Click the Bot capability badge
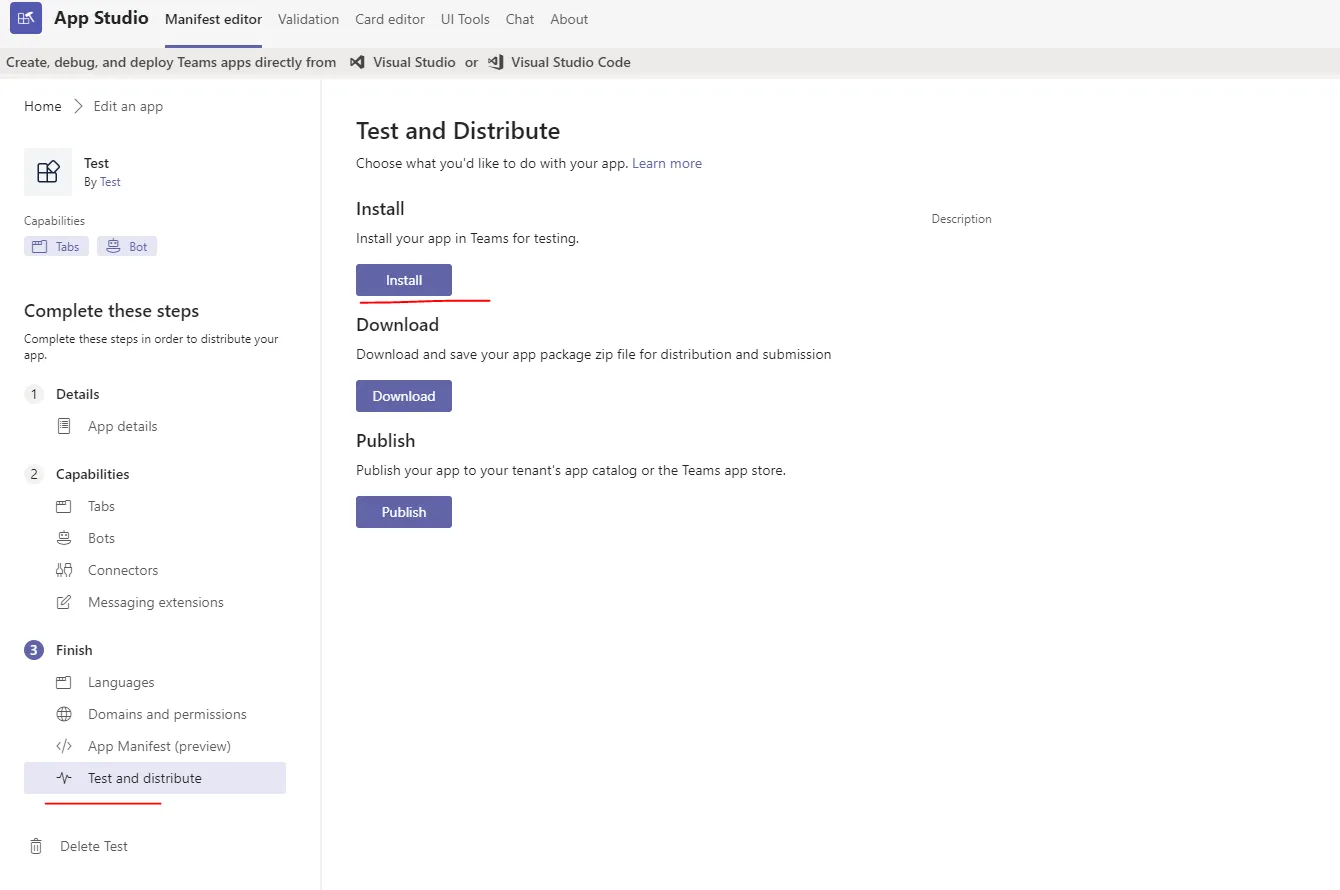1340x890 pixels. (x=127, y=246)
